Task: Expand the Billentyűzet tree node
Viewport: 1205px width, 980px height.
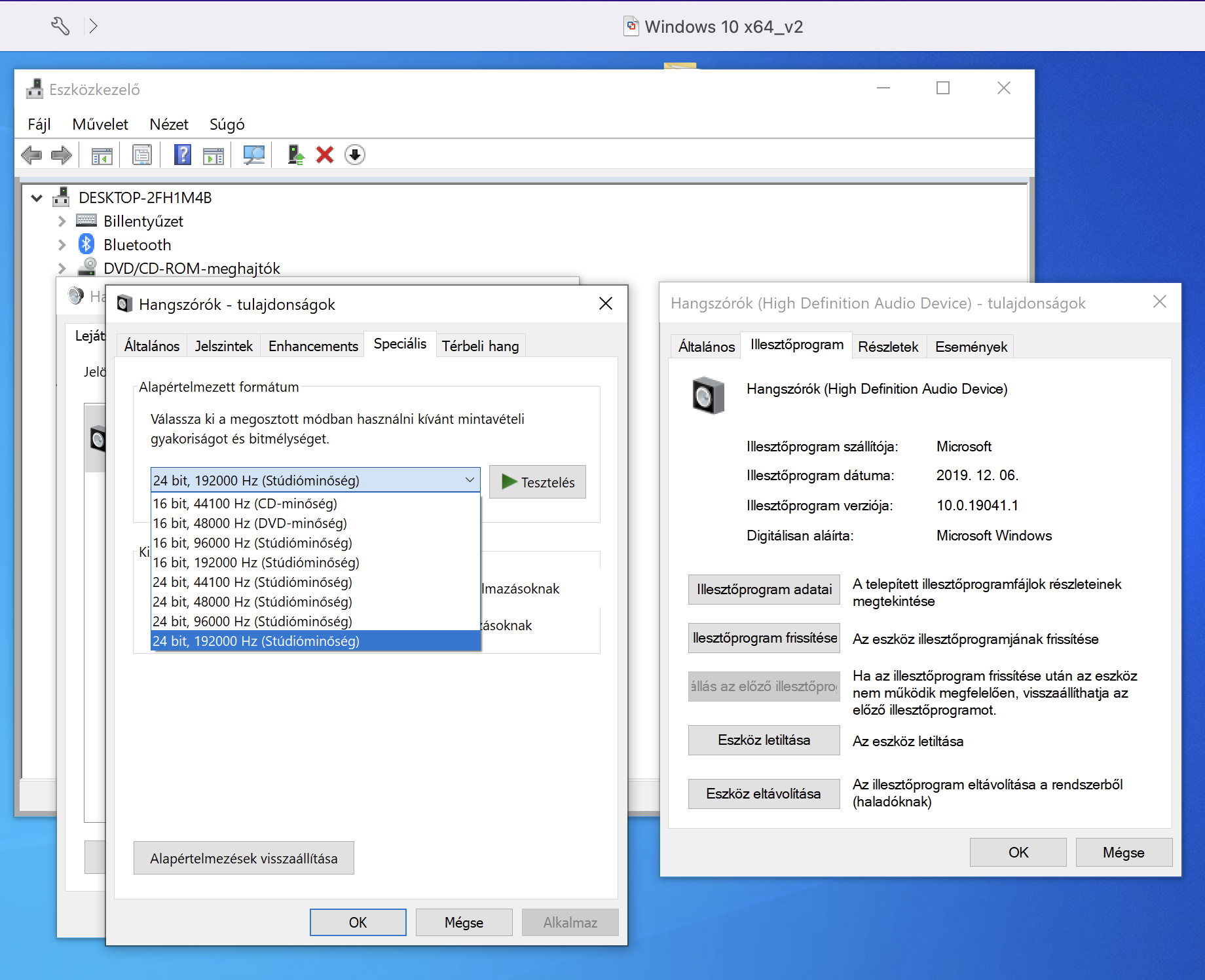Action: click(x=62, y=221)
